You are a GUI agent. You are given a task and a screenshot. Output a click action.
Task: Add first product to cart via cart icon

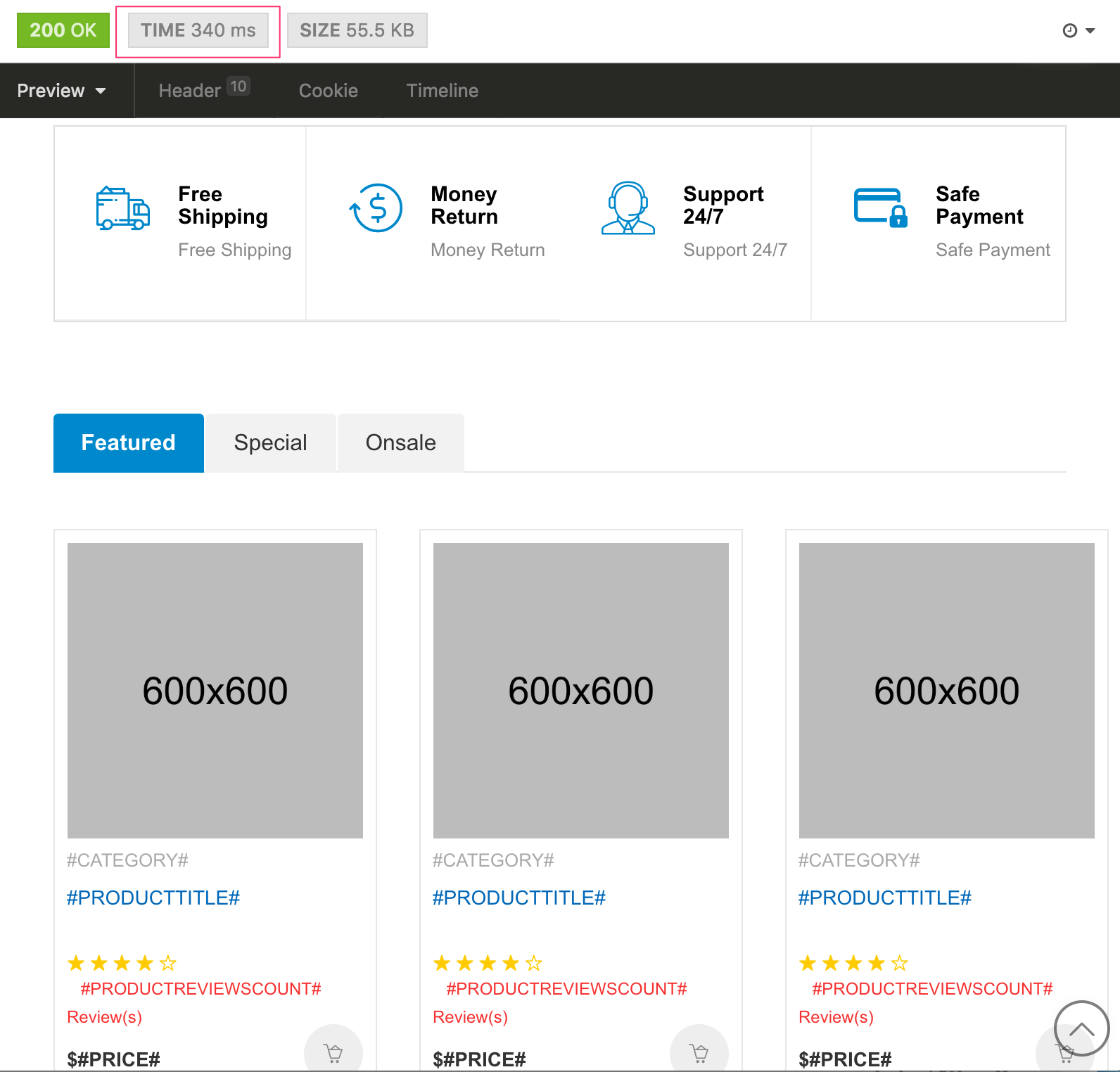333,1052
